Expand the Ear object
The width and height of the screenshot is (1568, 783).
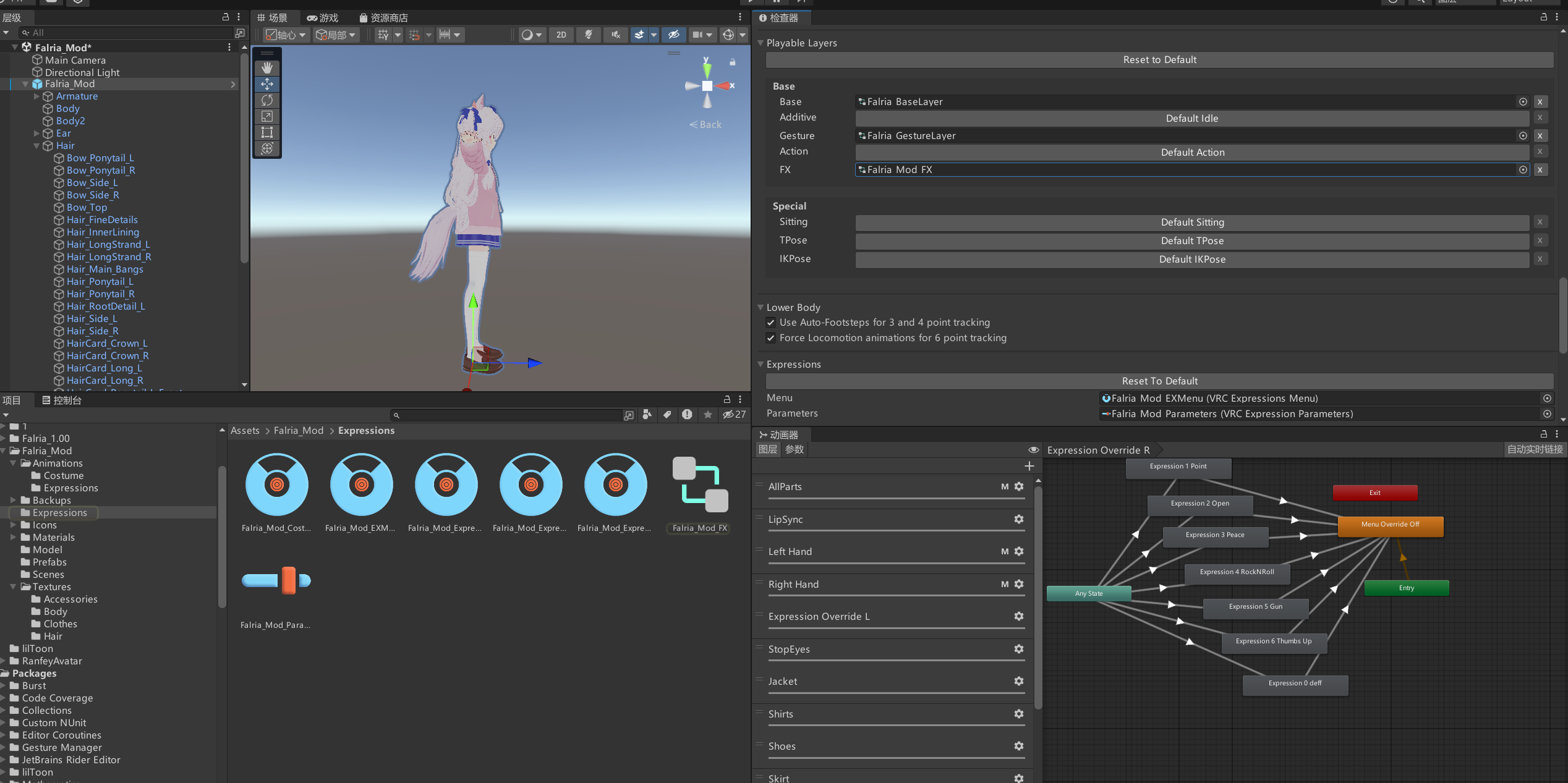(x=36, y=133)
